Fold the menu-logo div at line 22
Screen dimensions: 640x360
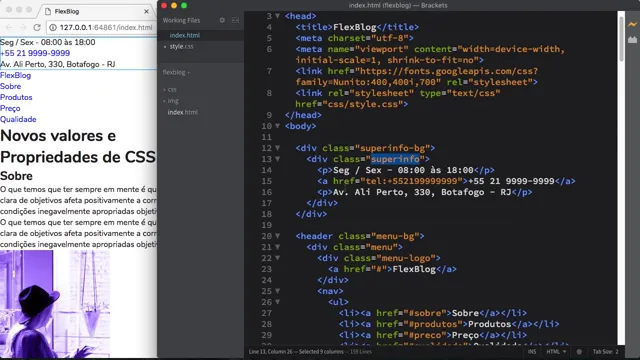click(278, 258)
